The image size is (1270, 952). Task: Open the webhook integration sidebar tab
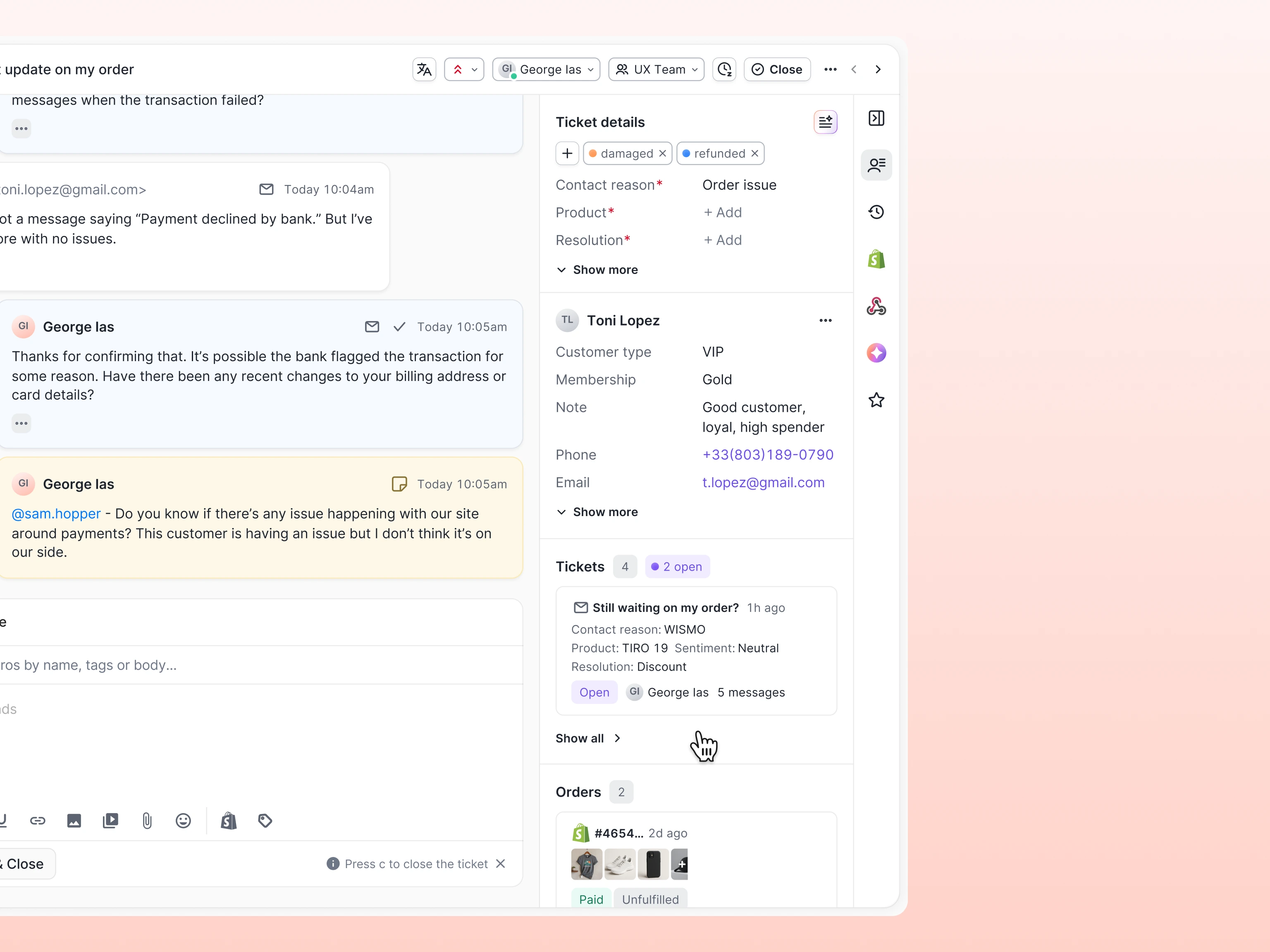pyautogui.click(x=876, y=307)
